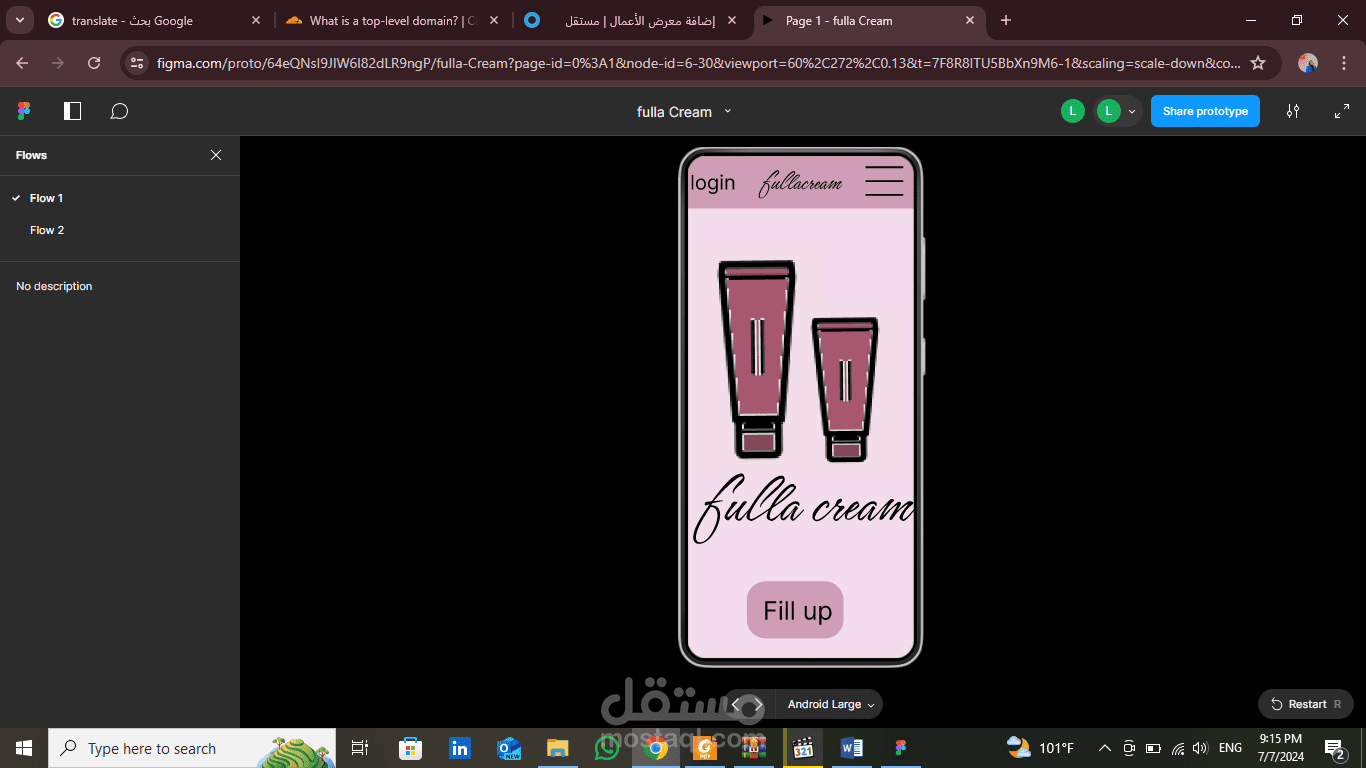Expand the Android Large device dropdown

828,704
